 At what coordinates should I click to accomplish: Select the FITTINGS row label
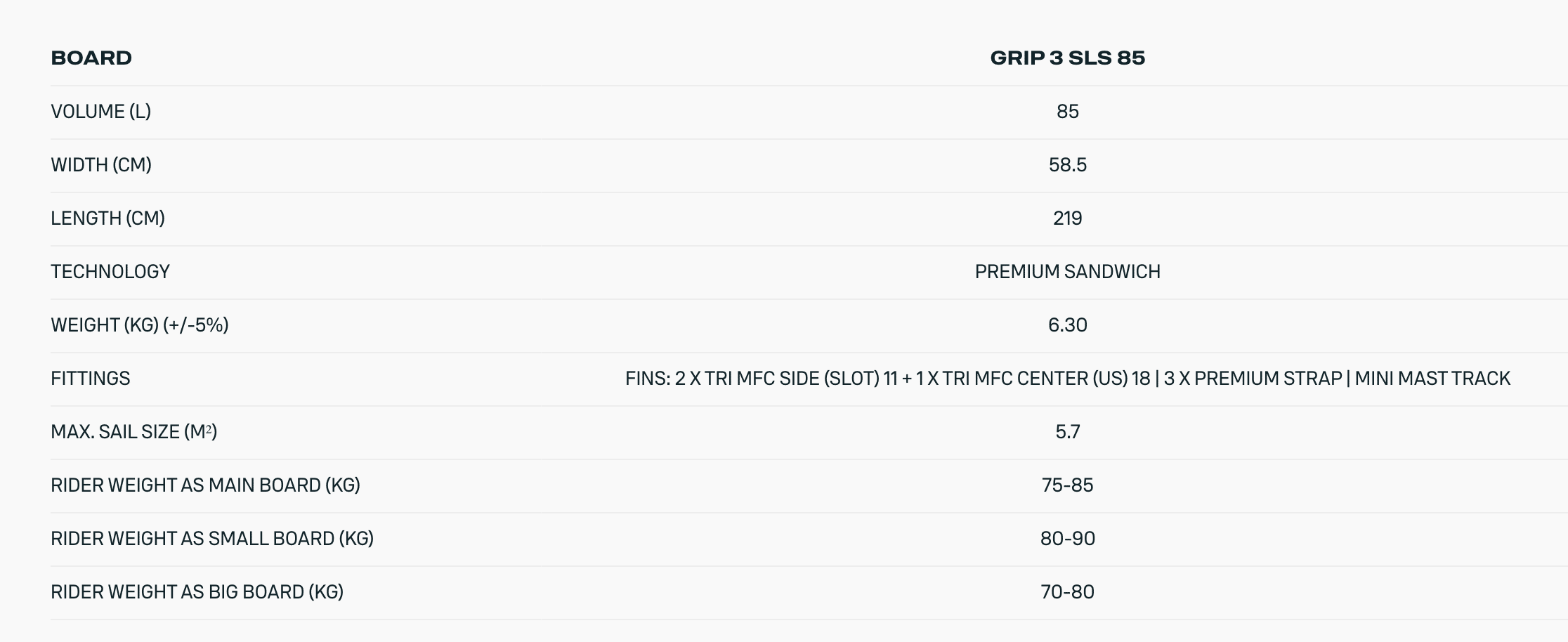click(x=91, y=379)
